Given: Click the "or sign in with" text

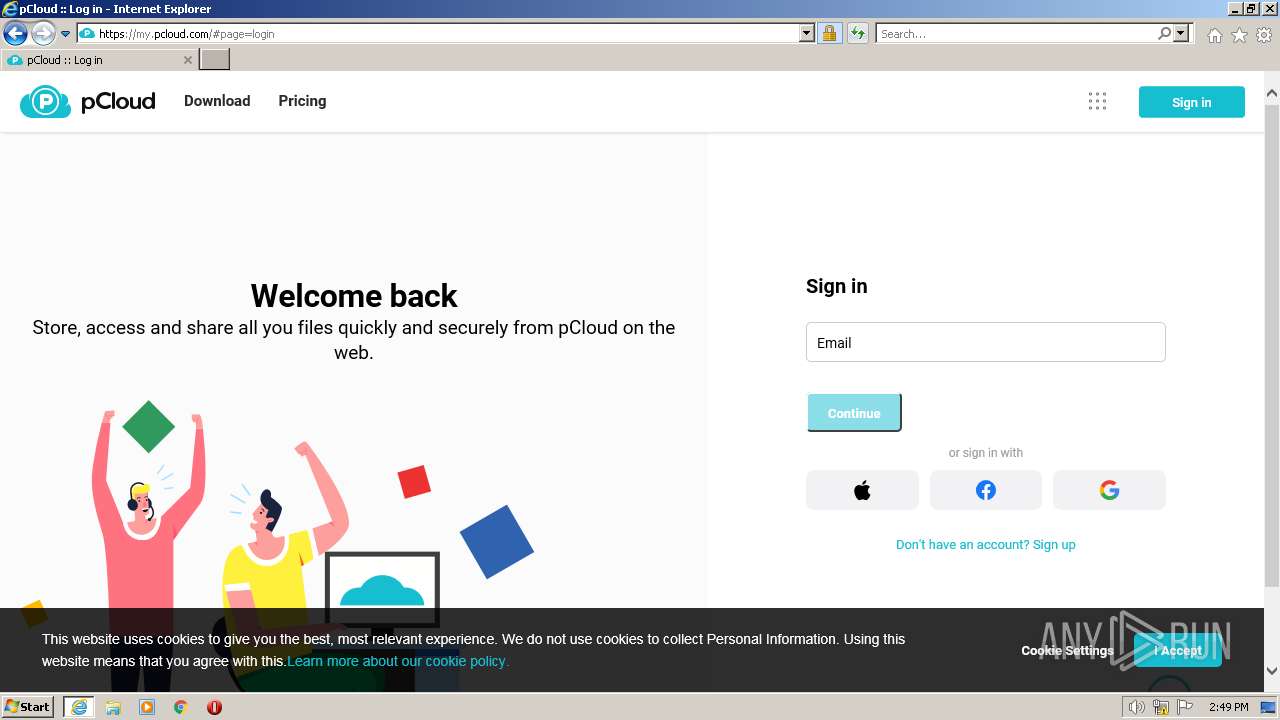Looking at the screenshot, I should (x=986, y=453).
